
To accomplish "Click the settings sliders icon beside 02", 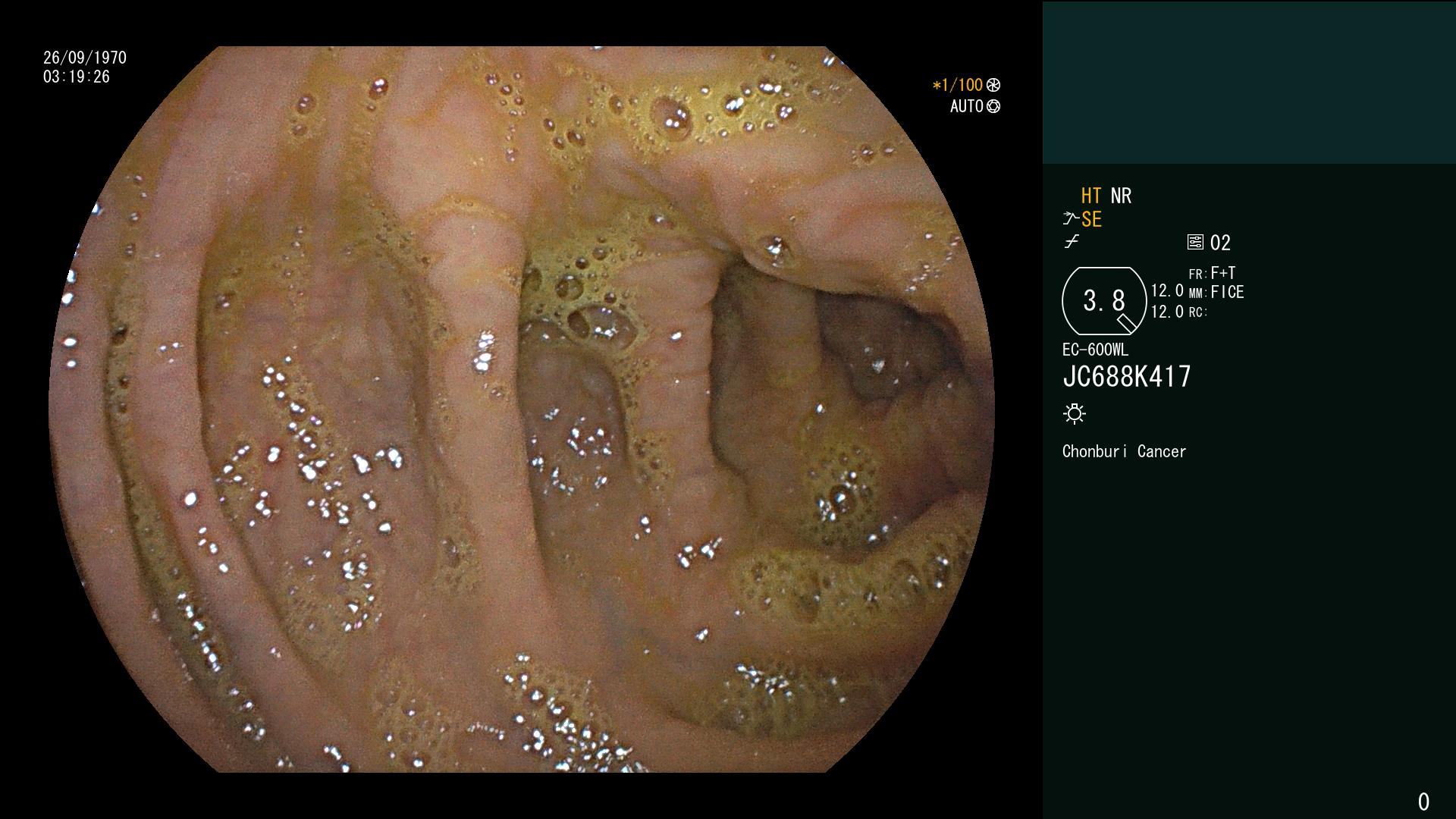I will (1195, 242).
